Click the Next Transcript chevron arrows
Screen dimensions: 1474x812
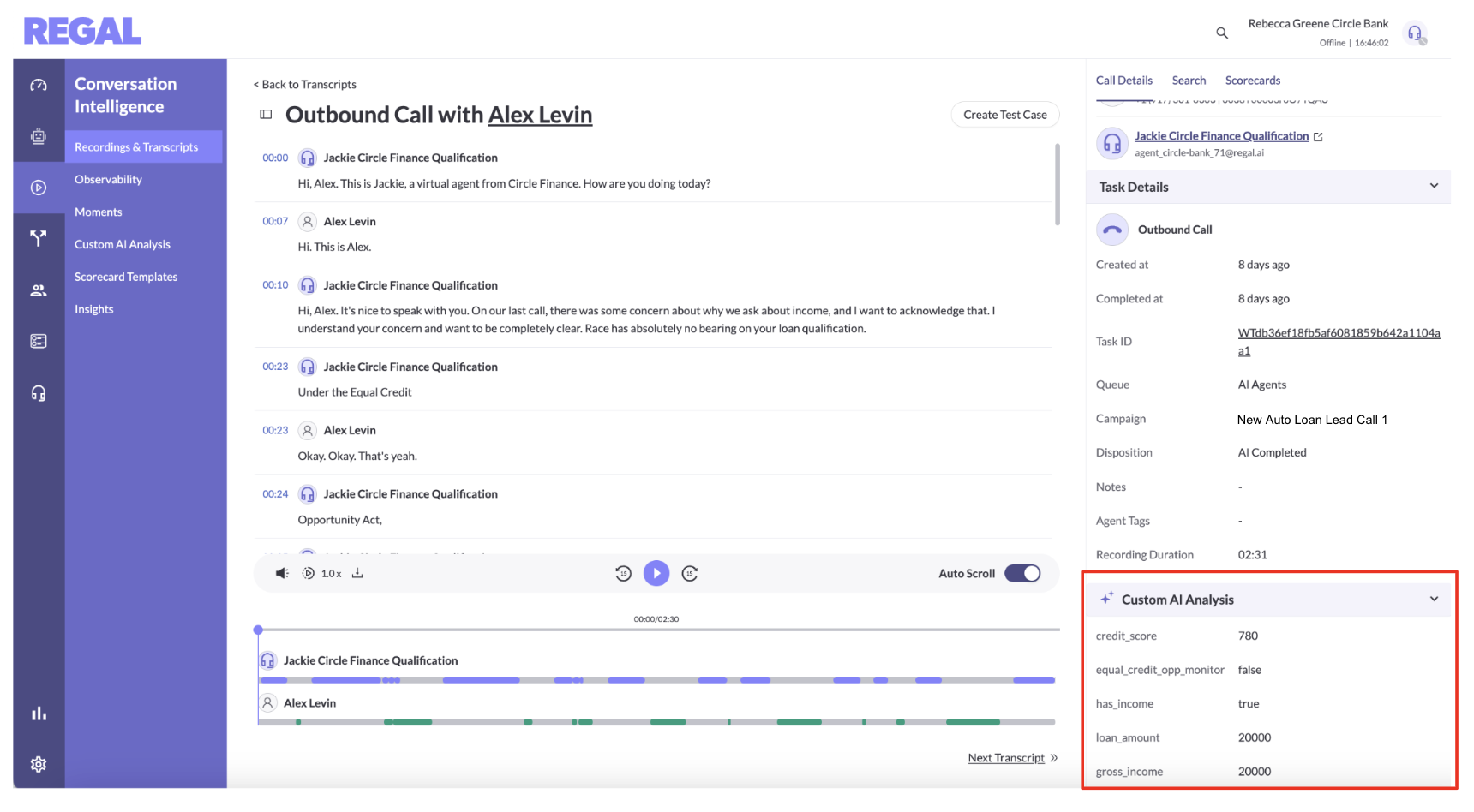coord(1054,758)
